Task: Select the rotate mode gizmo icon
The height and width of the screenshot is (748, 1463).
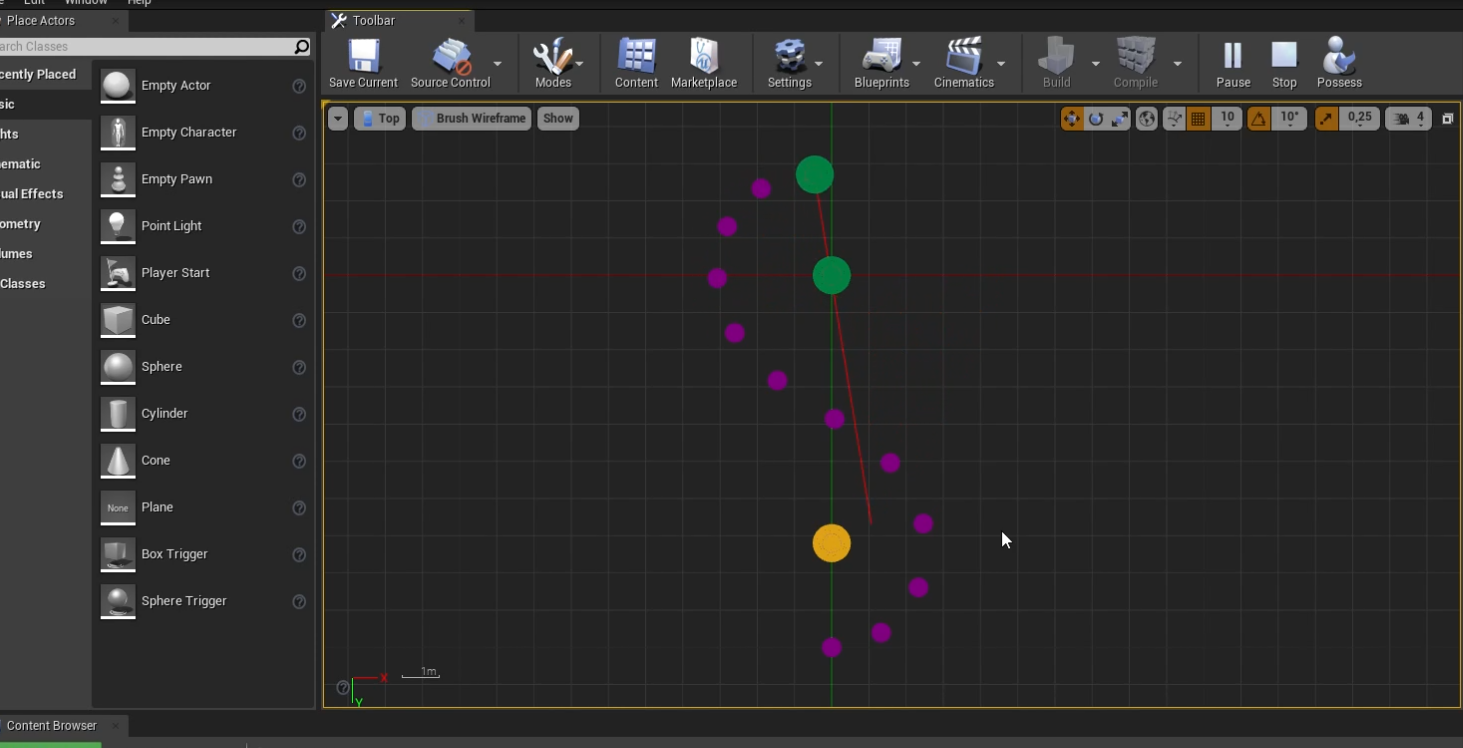Action: pos(1096,119)
